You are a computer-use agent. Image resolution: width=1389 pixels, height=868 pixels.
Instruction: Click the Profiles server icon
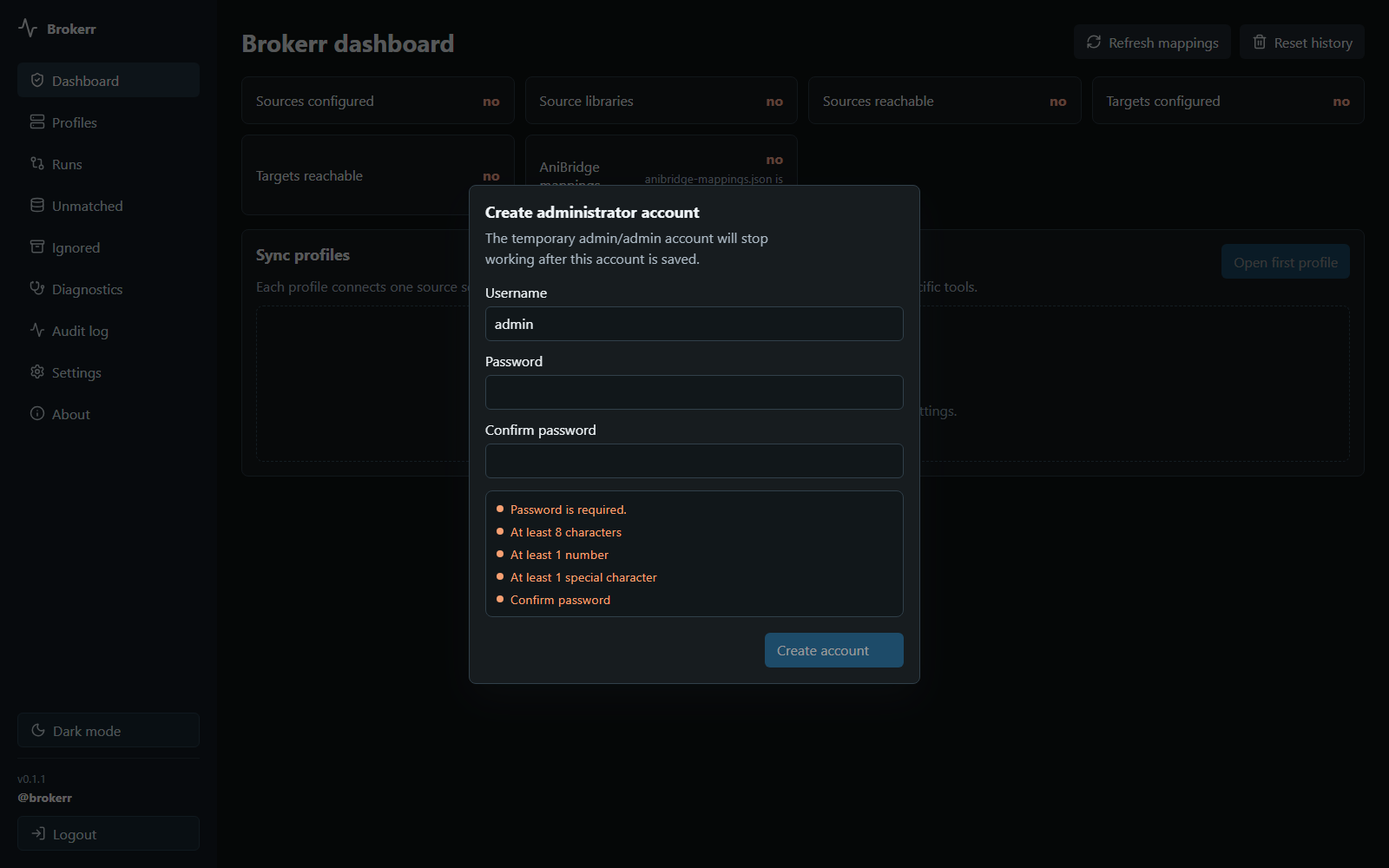[x=37, y=122]
